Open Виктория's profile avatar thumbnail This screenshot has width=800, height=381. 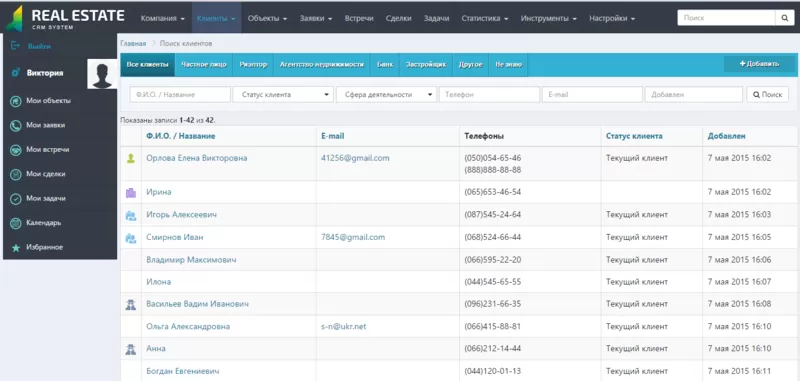coord(102,74)
